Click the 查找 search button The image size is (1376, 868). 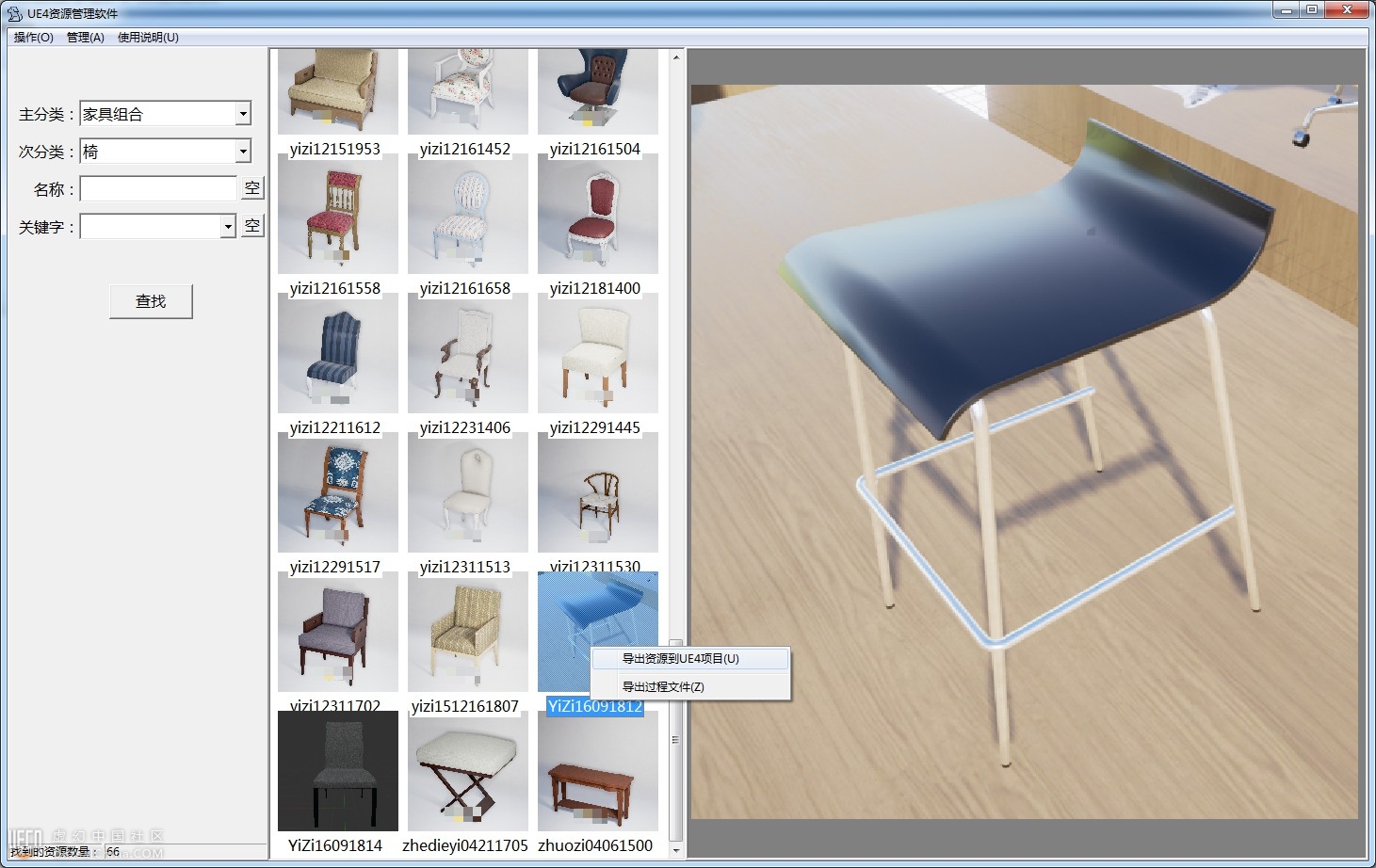[151, 301]
